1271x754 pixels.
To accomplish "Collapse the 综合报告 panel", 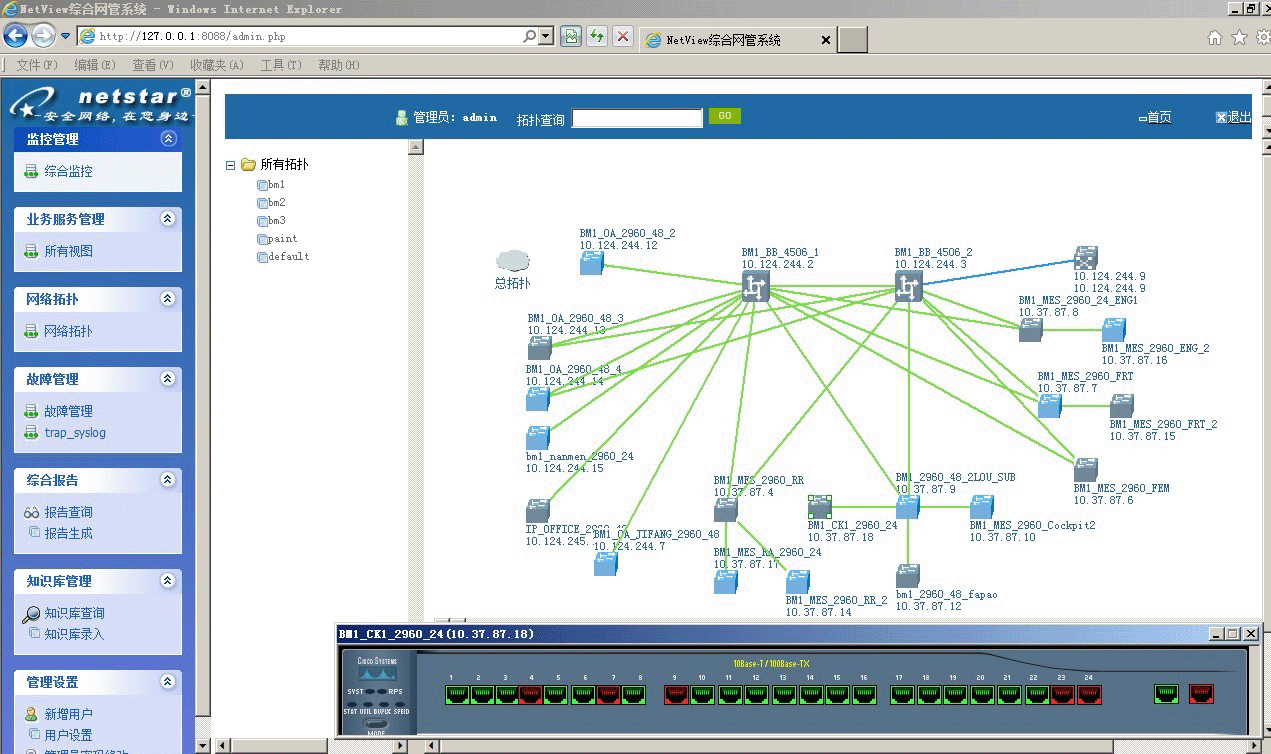I will pyautogui.click(x=168, y=480).
